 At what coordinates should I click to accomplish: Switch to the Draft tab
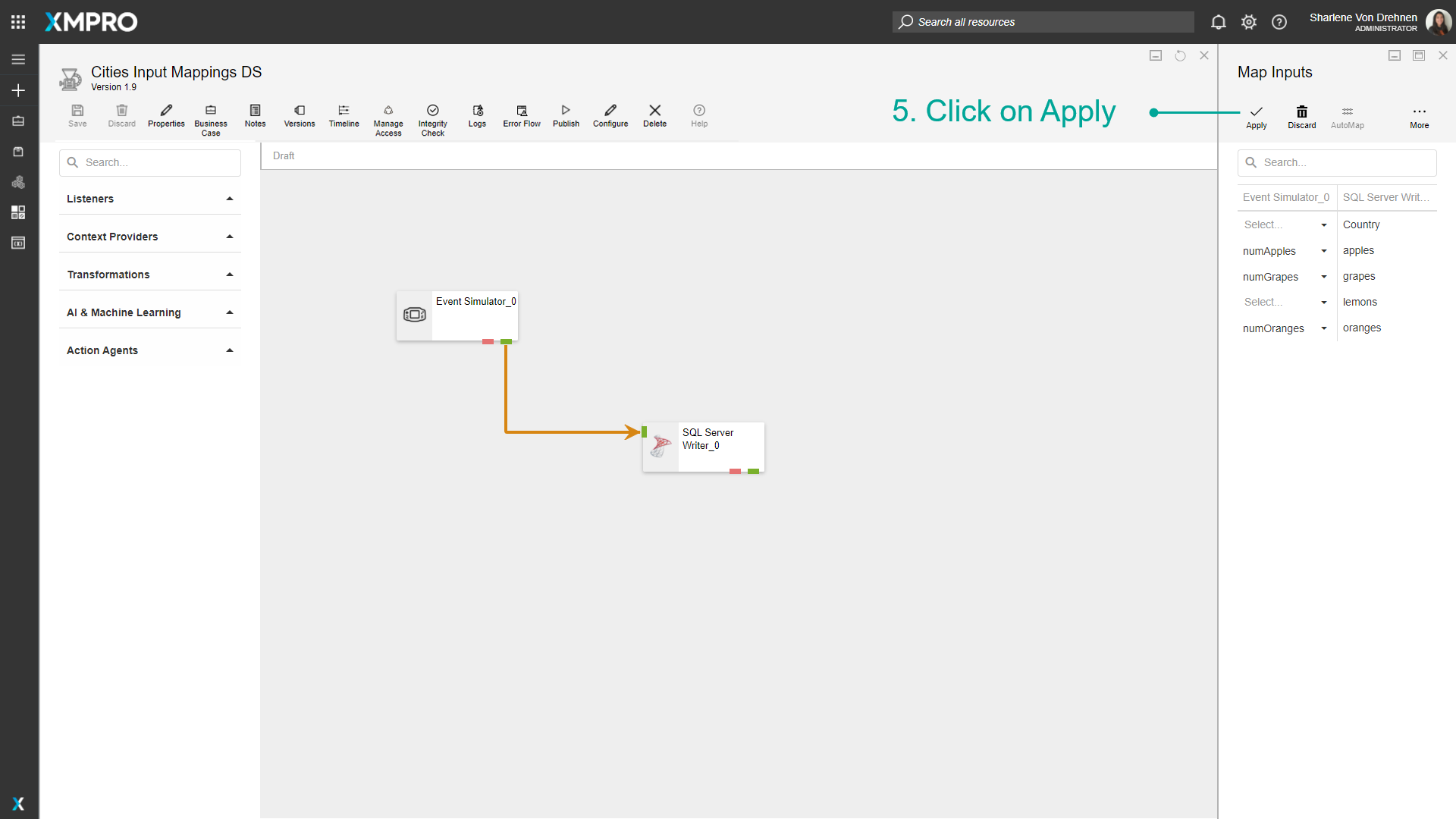coord(283,155)
